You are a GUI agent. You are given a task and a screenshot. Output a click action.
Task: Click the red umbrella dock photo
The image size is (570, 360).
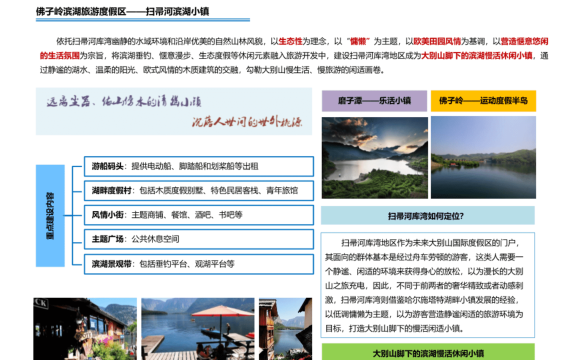tap(198, 329)
